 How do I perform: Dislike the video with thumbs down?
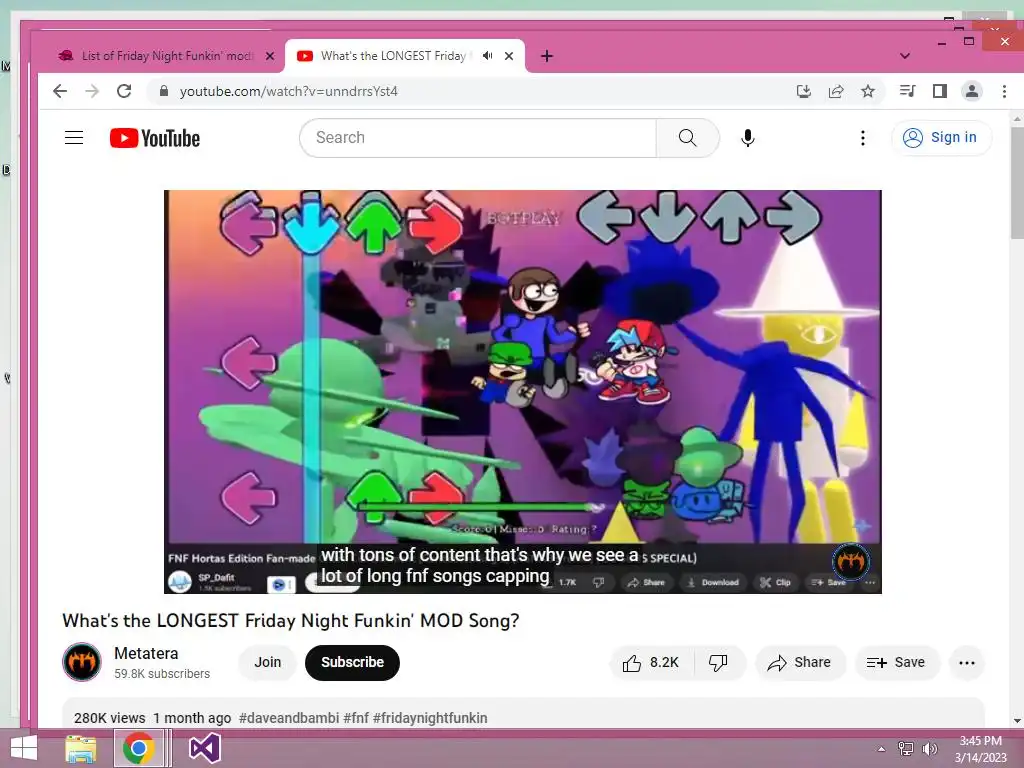point(718,663)
